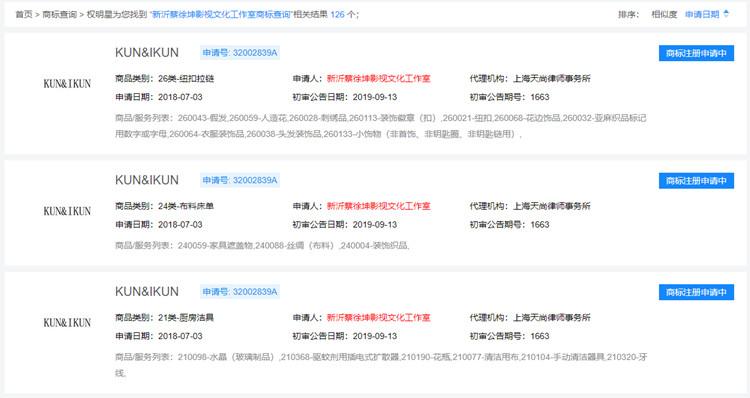Click 商品类别 26类-纽扣拉链 text
Screen dimensions: 750x398
(165, 78)
